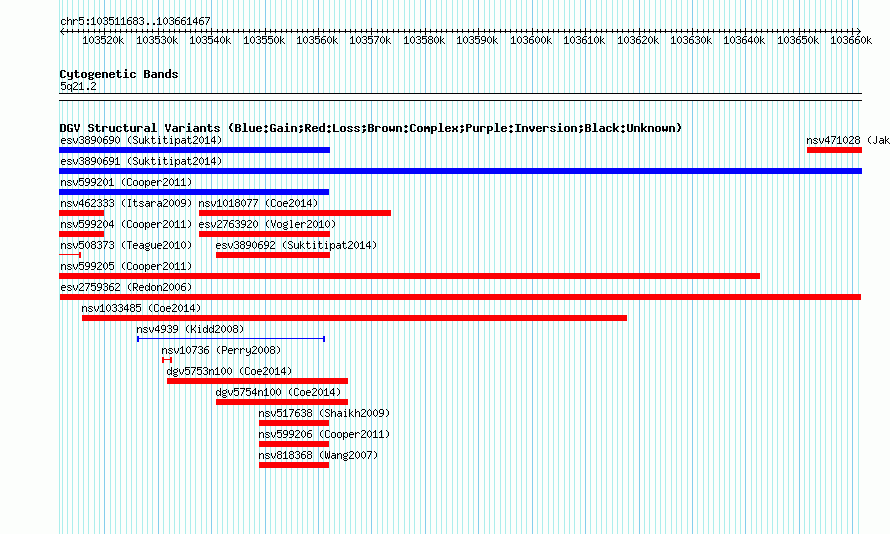Click ruler position 103650k
The image size is (890, 534).
coord(798,40)
